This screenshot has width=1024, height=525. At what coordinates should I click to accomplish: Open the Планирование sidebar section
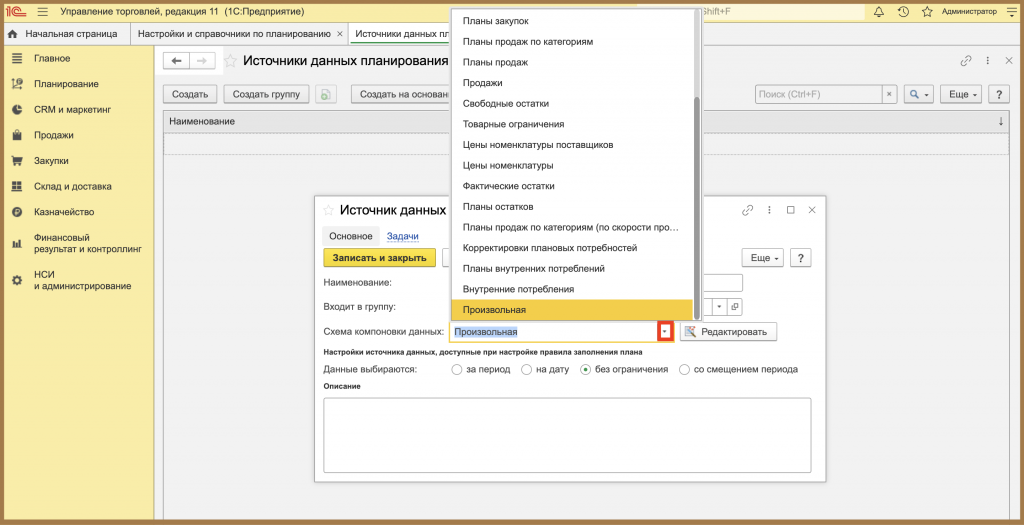(x=66, y=84)
